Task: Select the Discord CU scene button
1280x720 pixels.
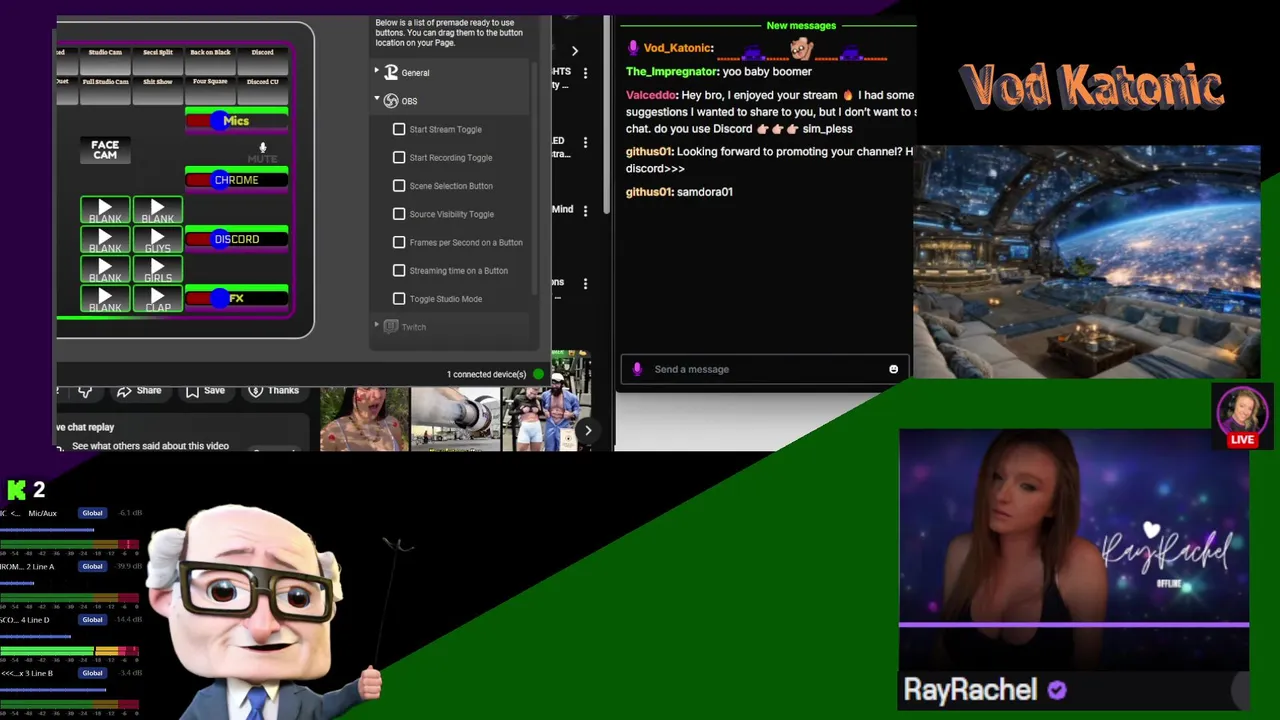Action: (262, 89)
